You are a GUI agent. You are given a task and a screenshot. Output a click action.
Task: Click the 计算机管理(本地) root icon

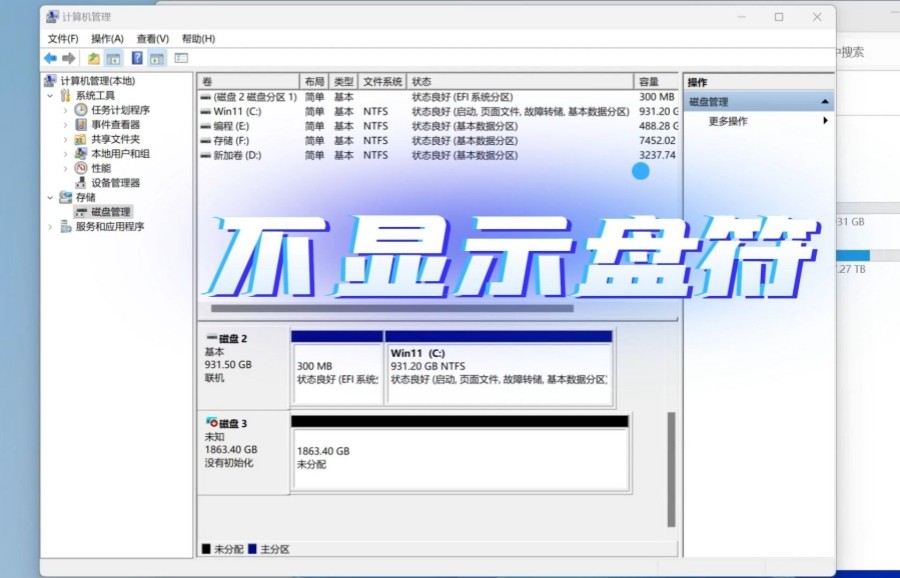pyautogui.click(x=51, y=80)
